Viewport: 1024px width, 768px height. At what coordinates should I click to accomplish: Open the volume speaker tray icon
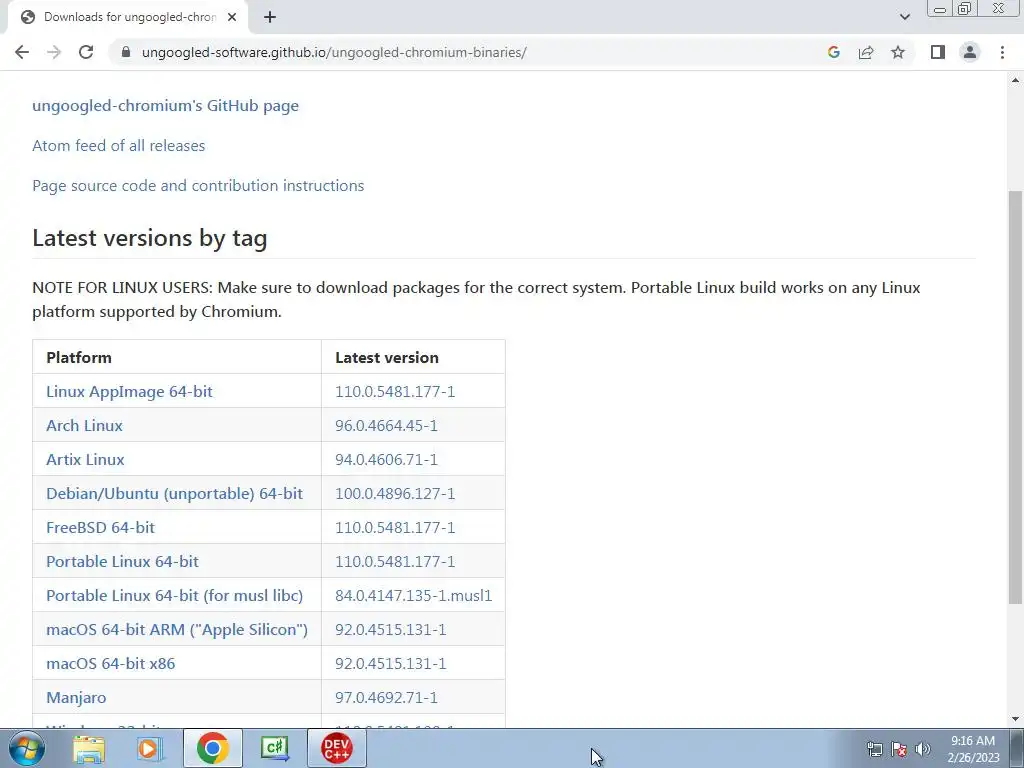tap(923, 749)
